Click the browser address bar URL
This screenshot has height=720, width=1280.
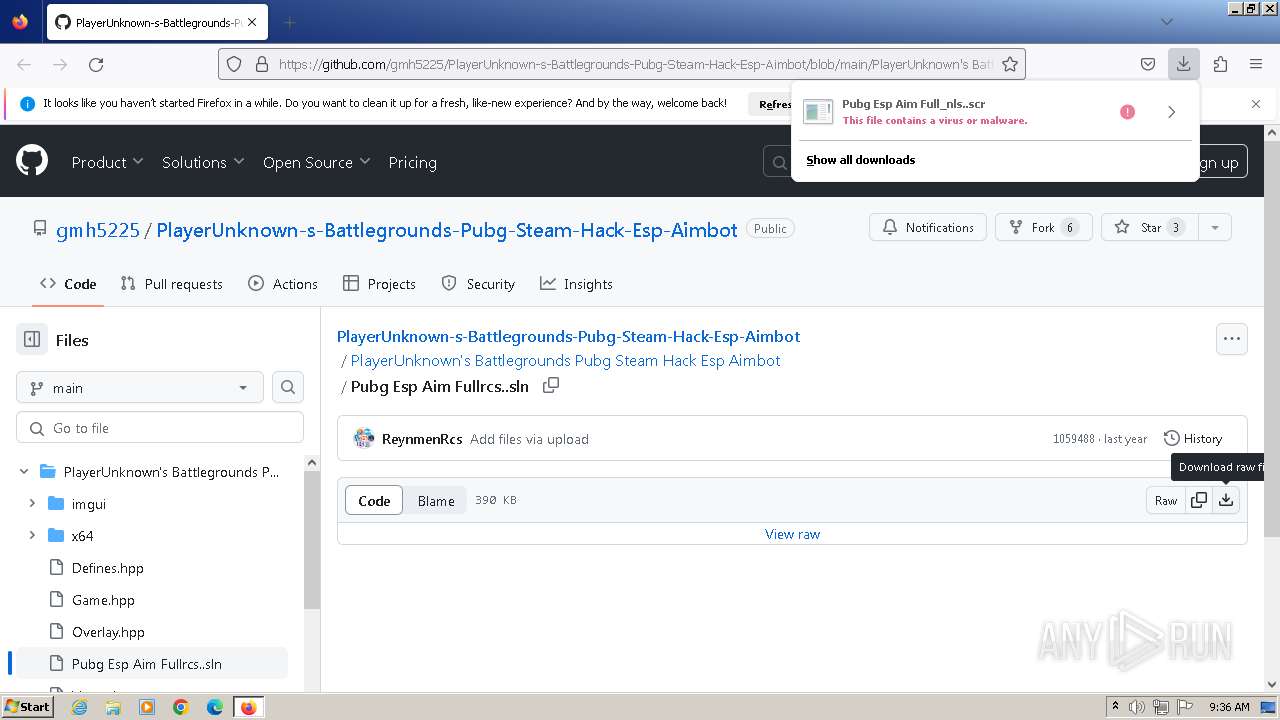[x=636, y=64]
